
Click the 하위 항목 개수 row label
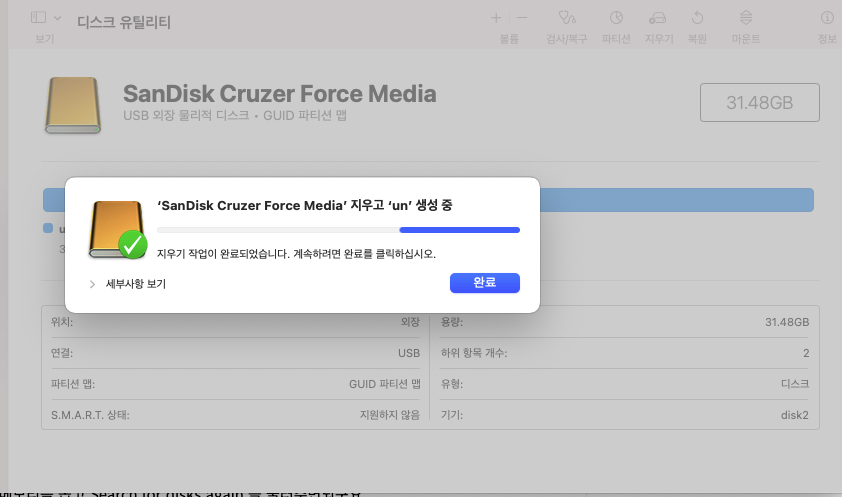(x=474, y=353)
